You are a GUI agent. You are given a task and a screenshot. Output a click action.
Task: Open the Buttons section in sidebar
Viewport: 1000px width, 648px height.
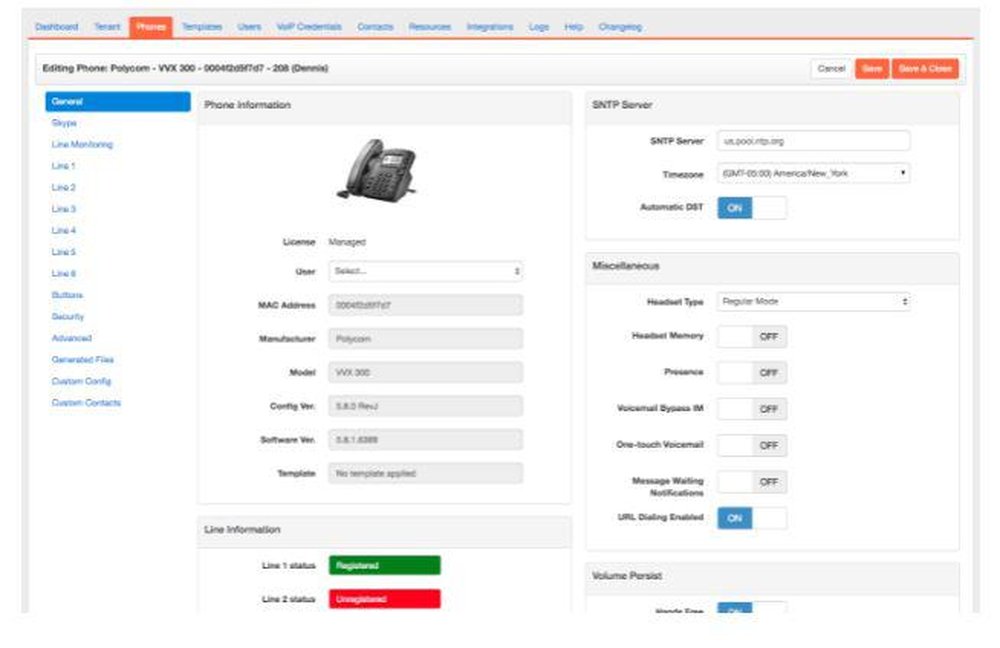pos(68,295)
